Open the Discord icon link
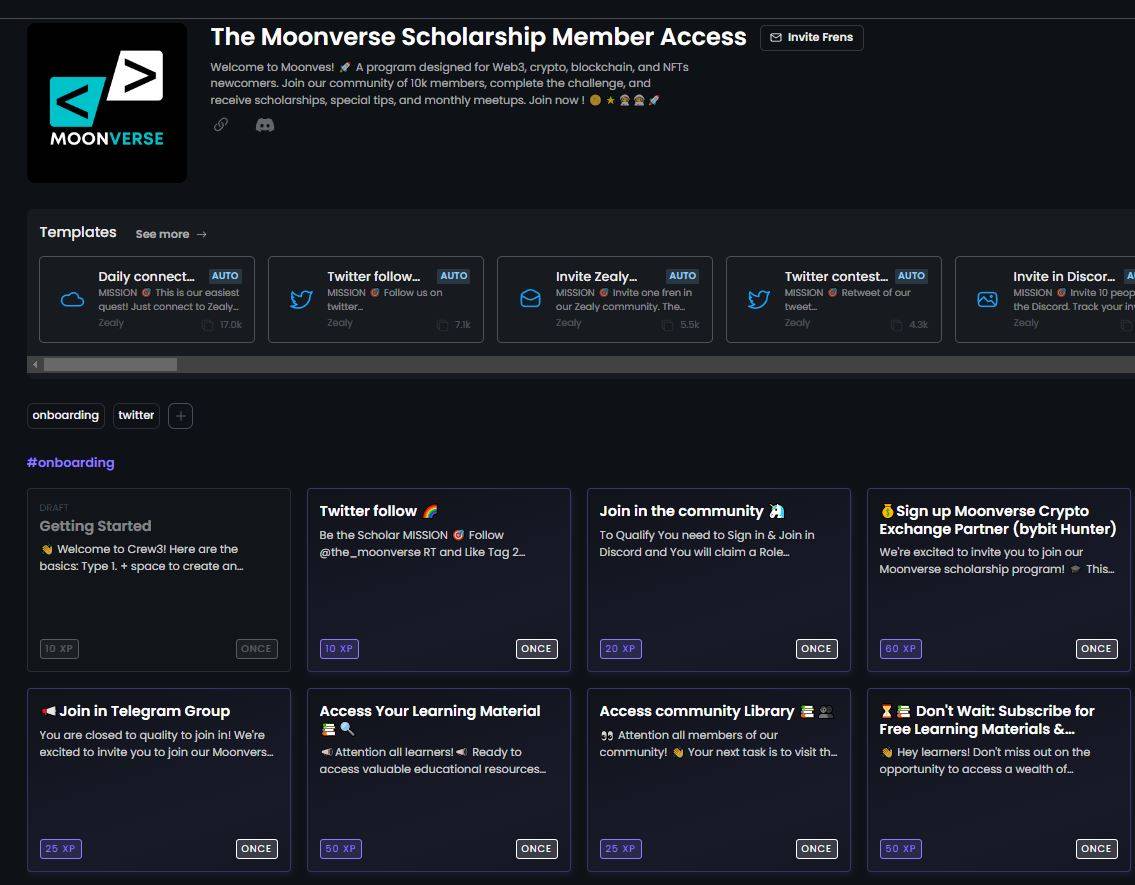This screenshot has height=885, width=1135. (x=265, y=125)
